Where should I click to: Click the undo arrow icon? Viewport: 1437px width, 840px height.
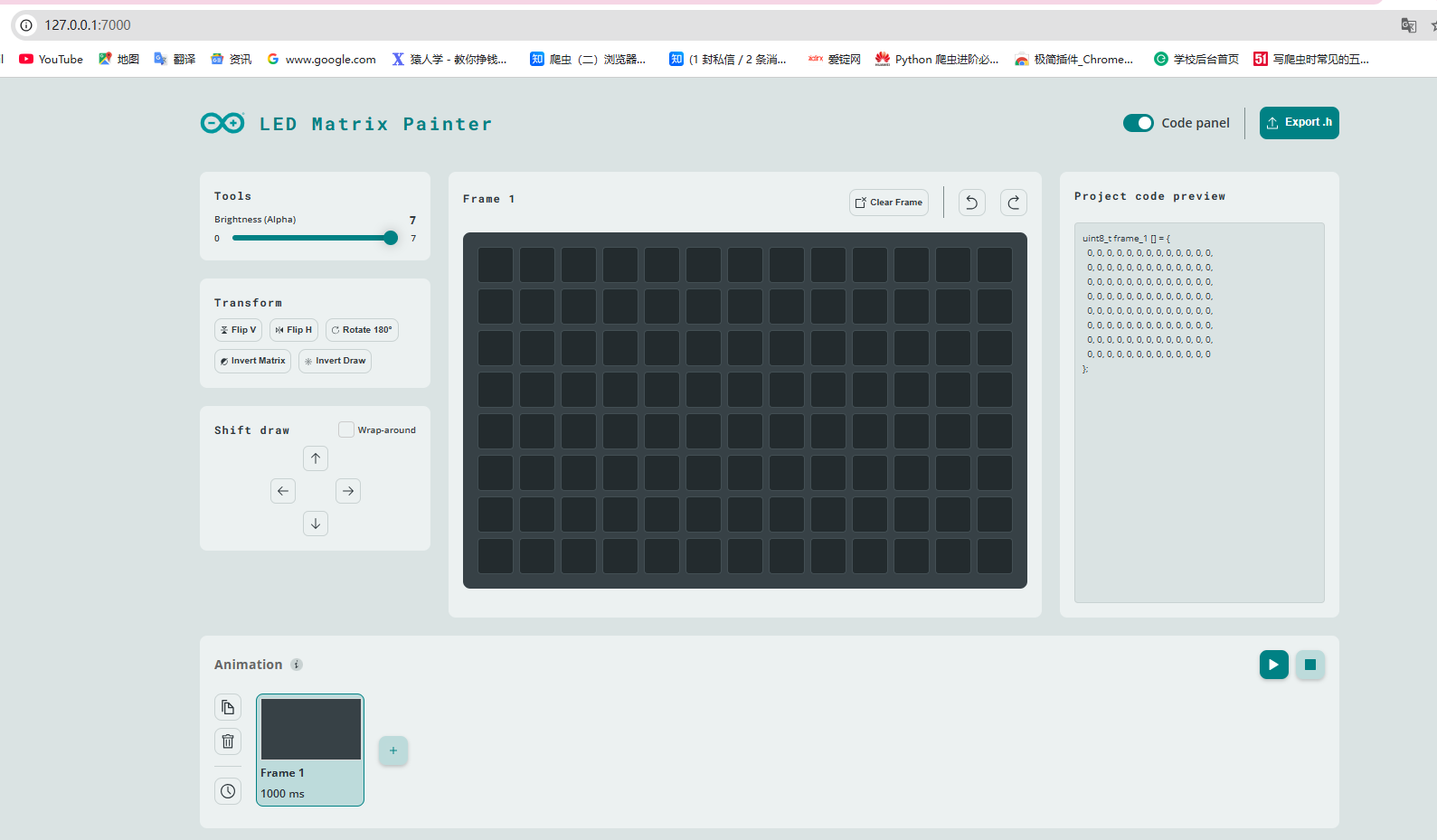point(972,203)
